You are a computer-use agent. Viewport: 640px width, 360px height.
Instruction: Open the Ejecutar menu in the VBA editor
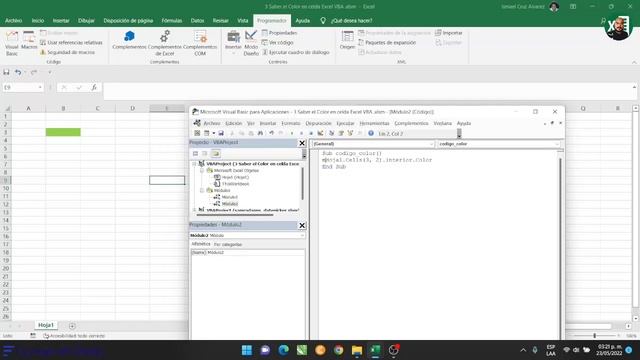click(x=345, y=123)
